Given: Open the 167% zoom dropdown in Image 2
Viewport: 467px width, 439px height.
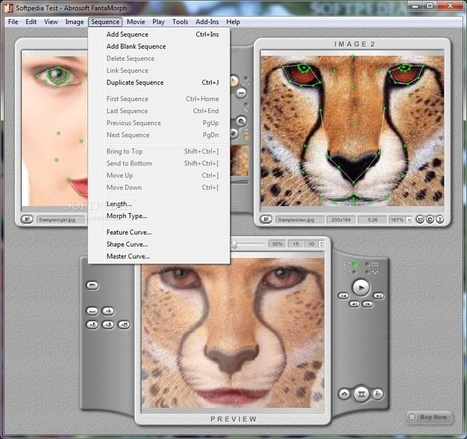Looking at the screenshot, I should pos(409,220).
